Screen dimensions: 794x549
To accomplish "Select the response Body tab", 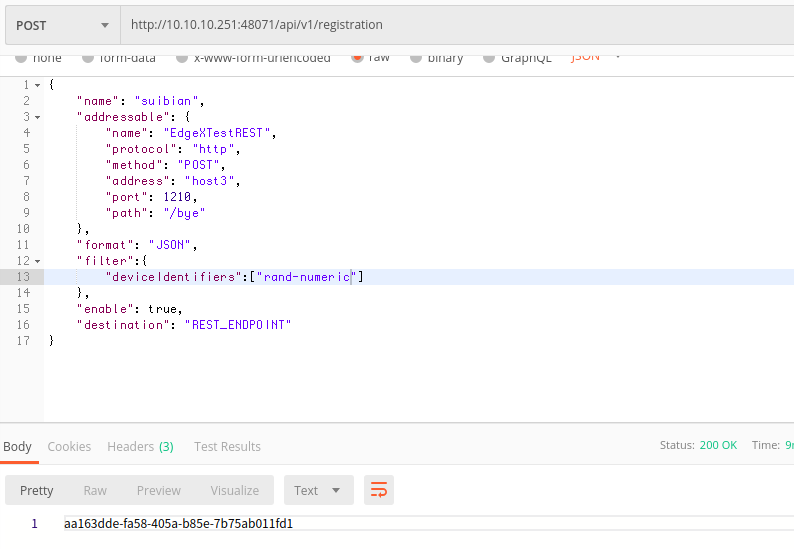I will (17, 446).
